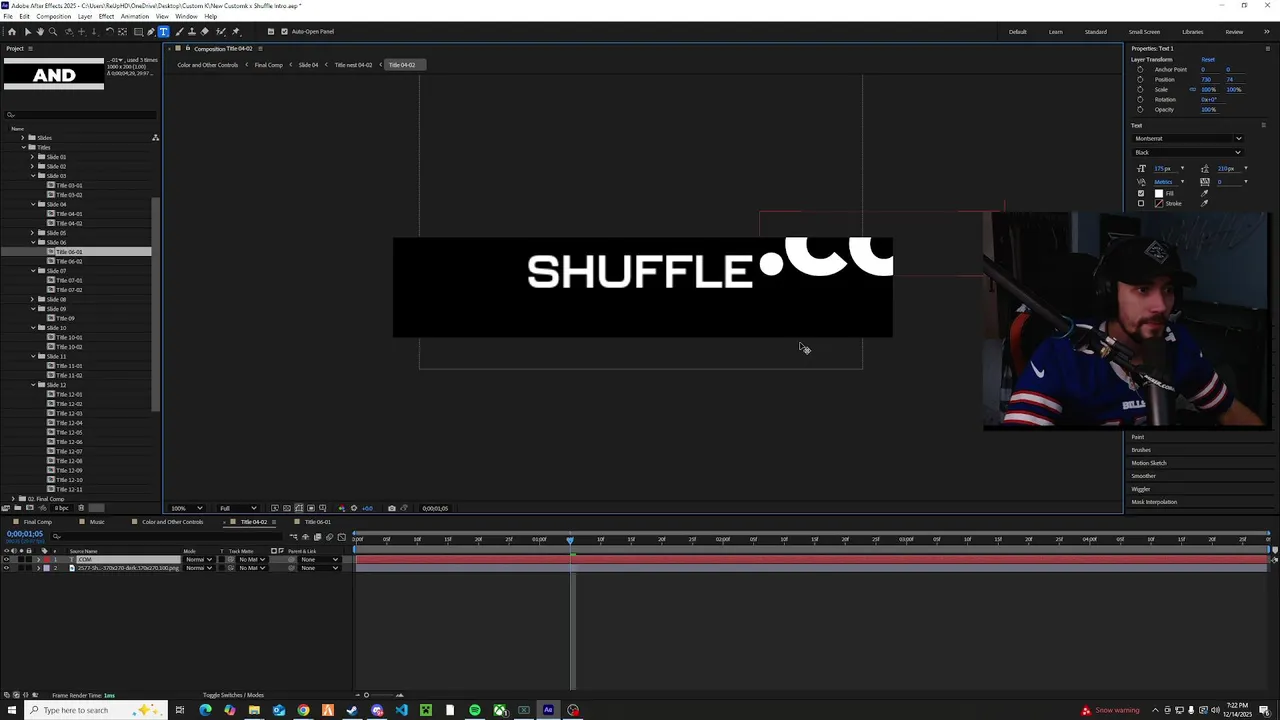The width and height of the screenshot is (1280, 720).
Task: Open the Effect menu
Action: 106,16
